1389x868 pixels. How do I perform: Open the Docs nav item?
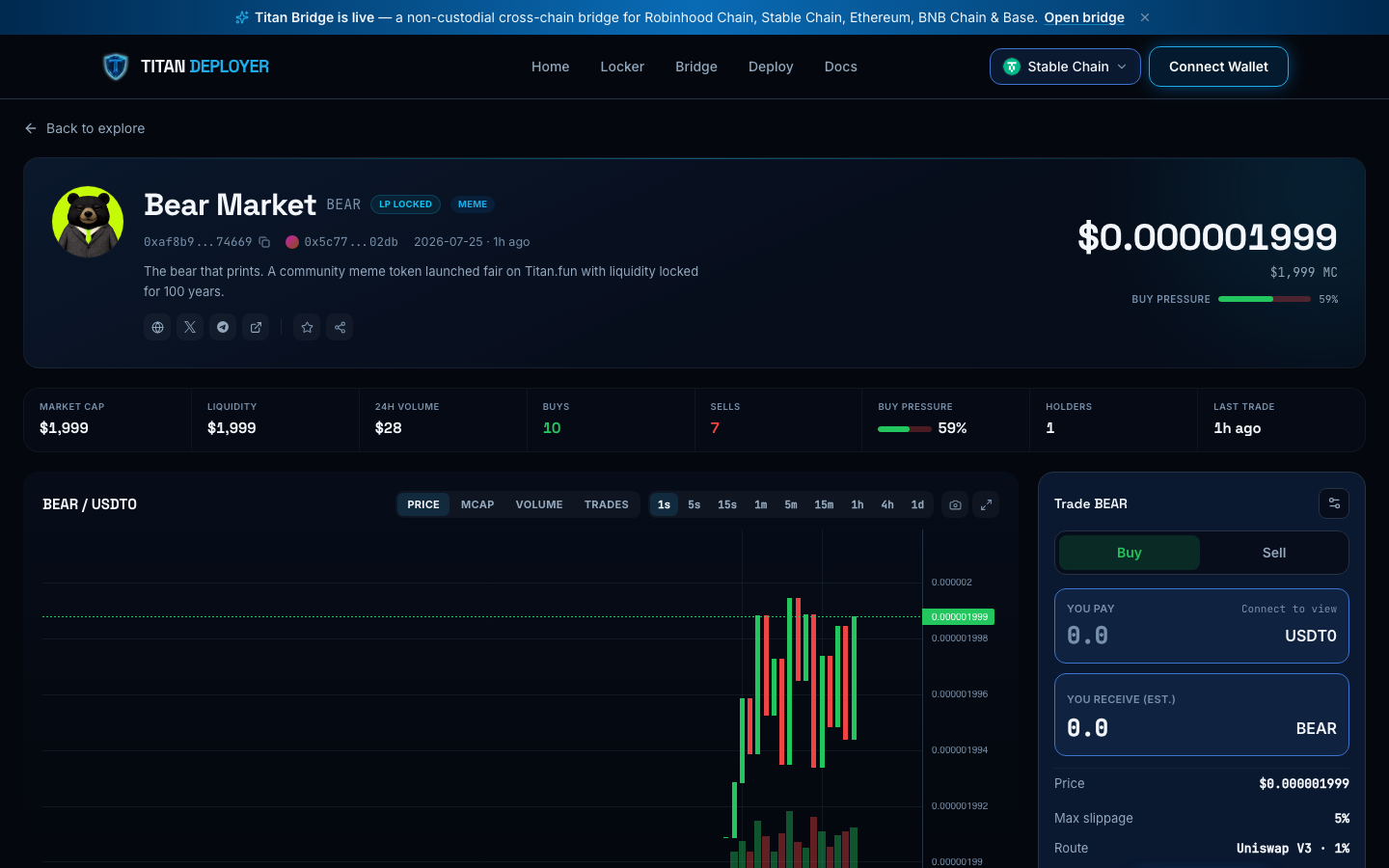(x=840, y=67)
